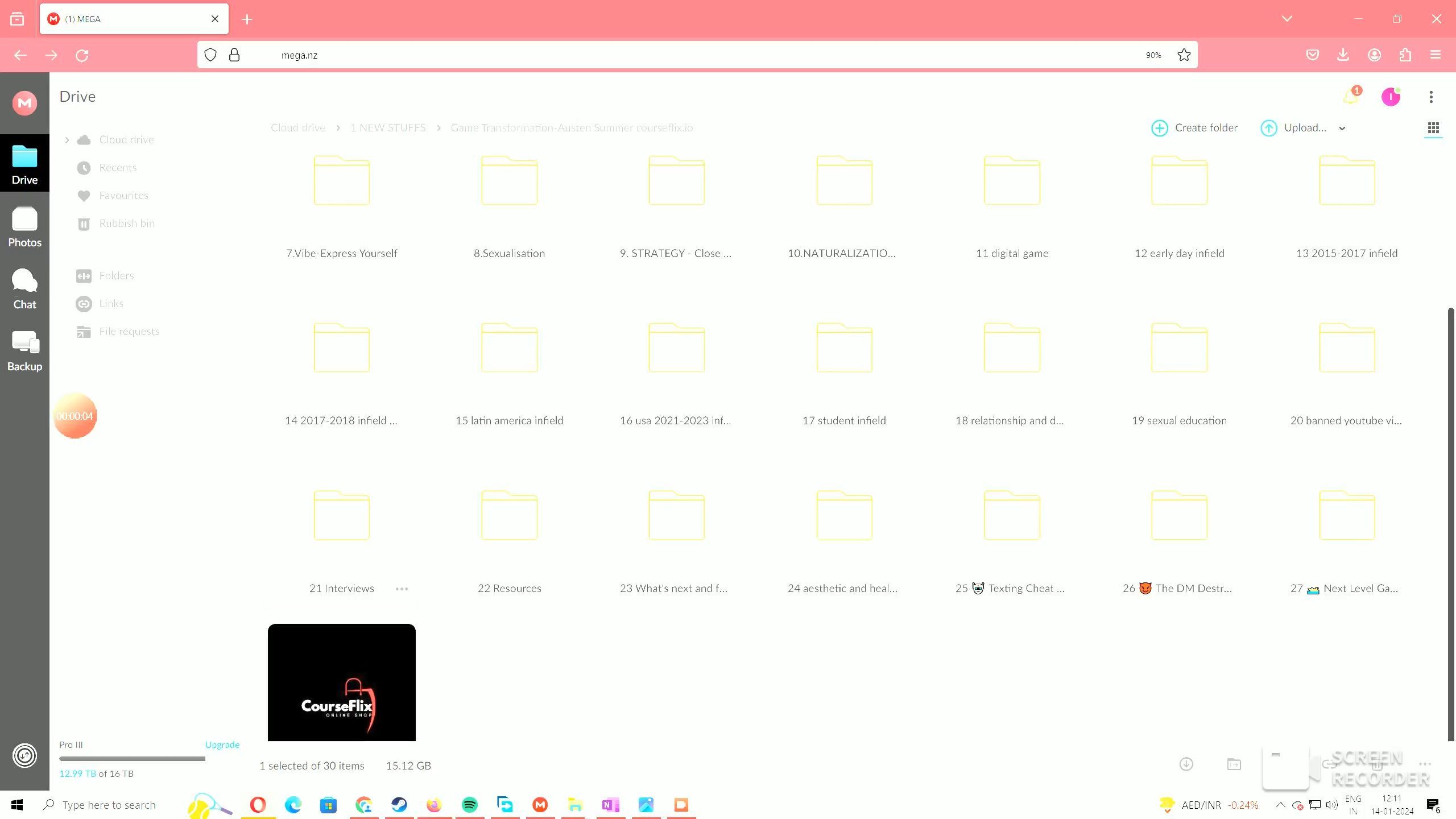Reload the page
Image resolution: width=1456 pixels, height=819 pixels.
pos(82,55)
